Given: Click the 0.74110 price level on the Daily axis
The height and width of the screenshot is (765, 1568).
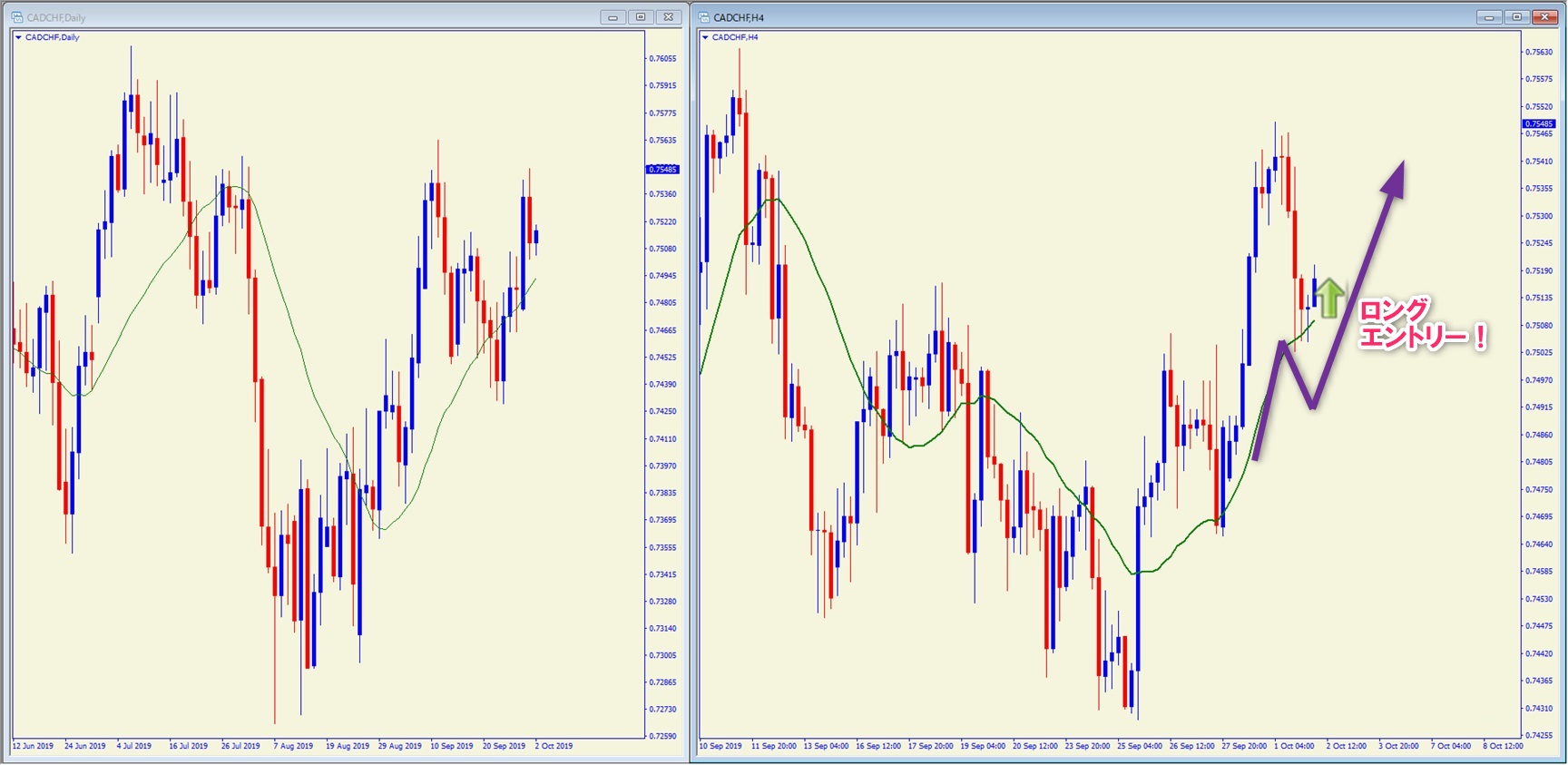Looking at the screenshot, I should point(662,439).
